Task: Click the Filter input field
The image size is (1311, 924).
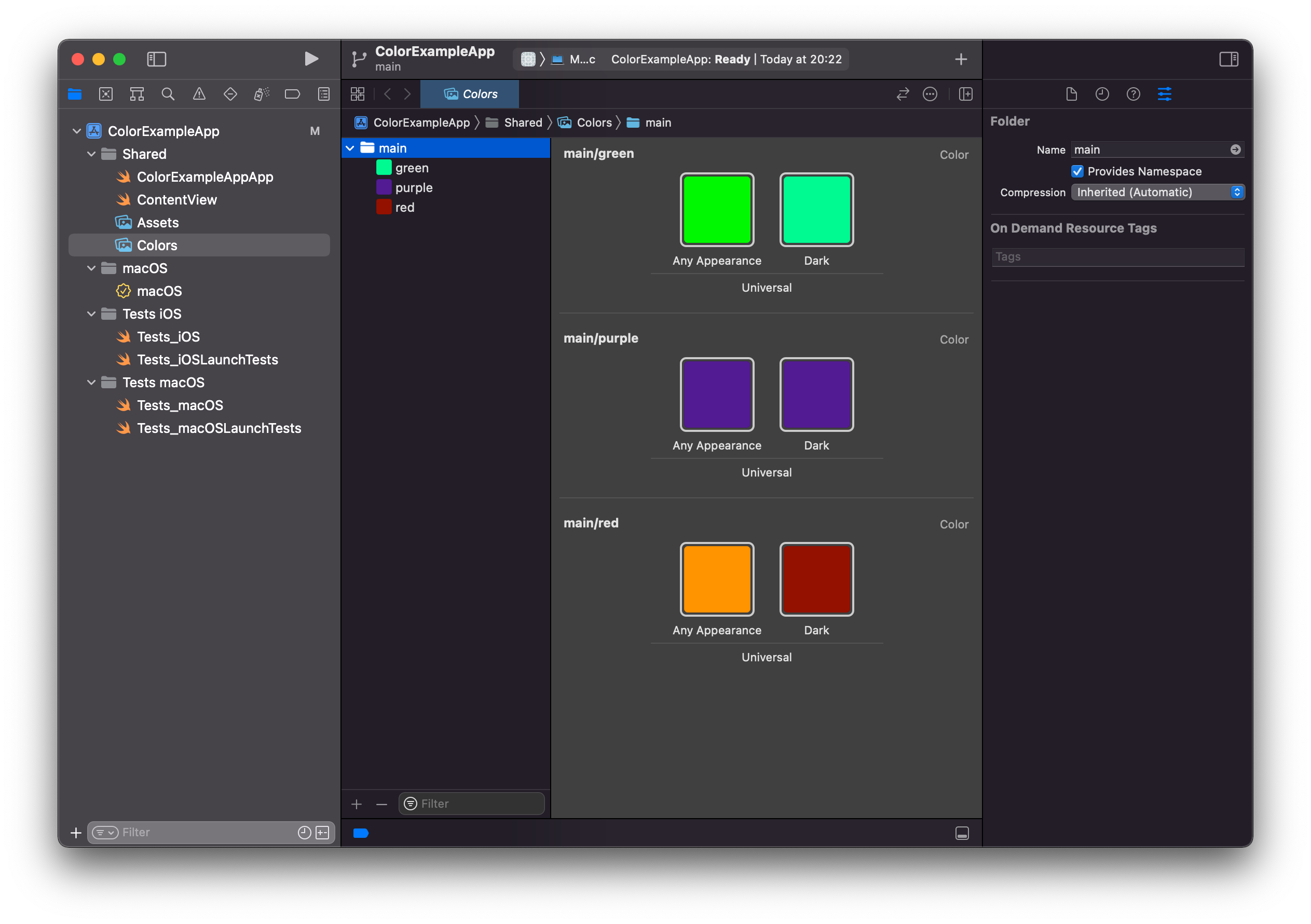Action: [x=475, y=803]
